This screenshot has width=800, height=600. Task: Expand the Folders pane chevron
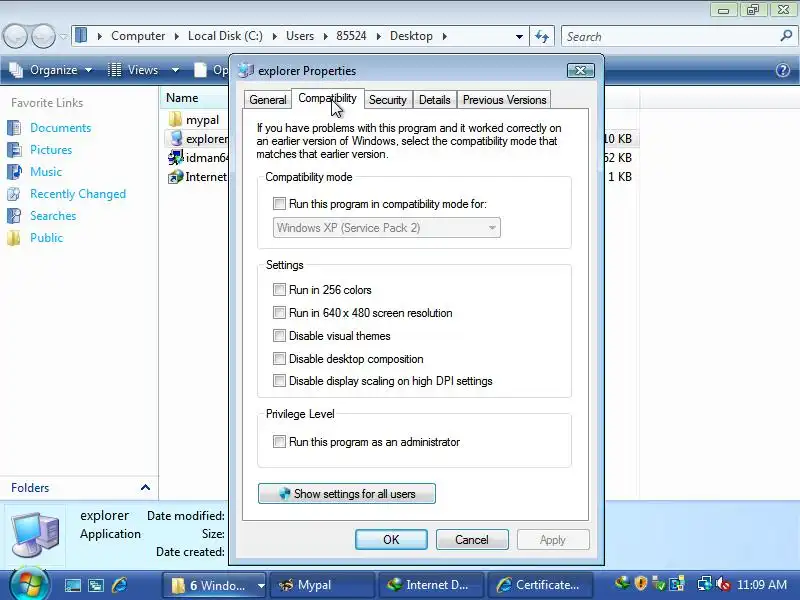[x=145, y=487]
